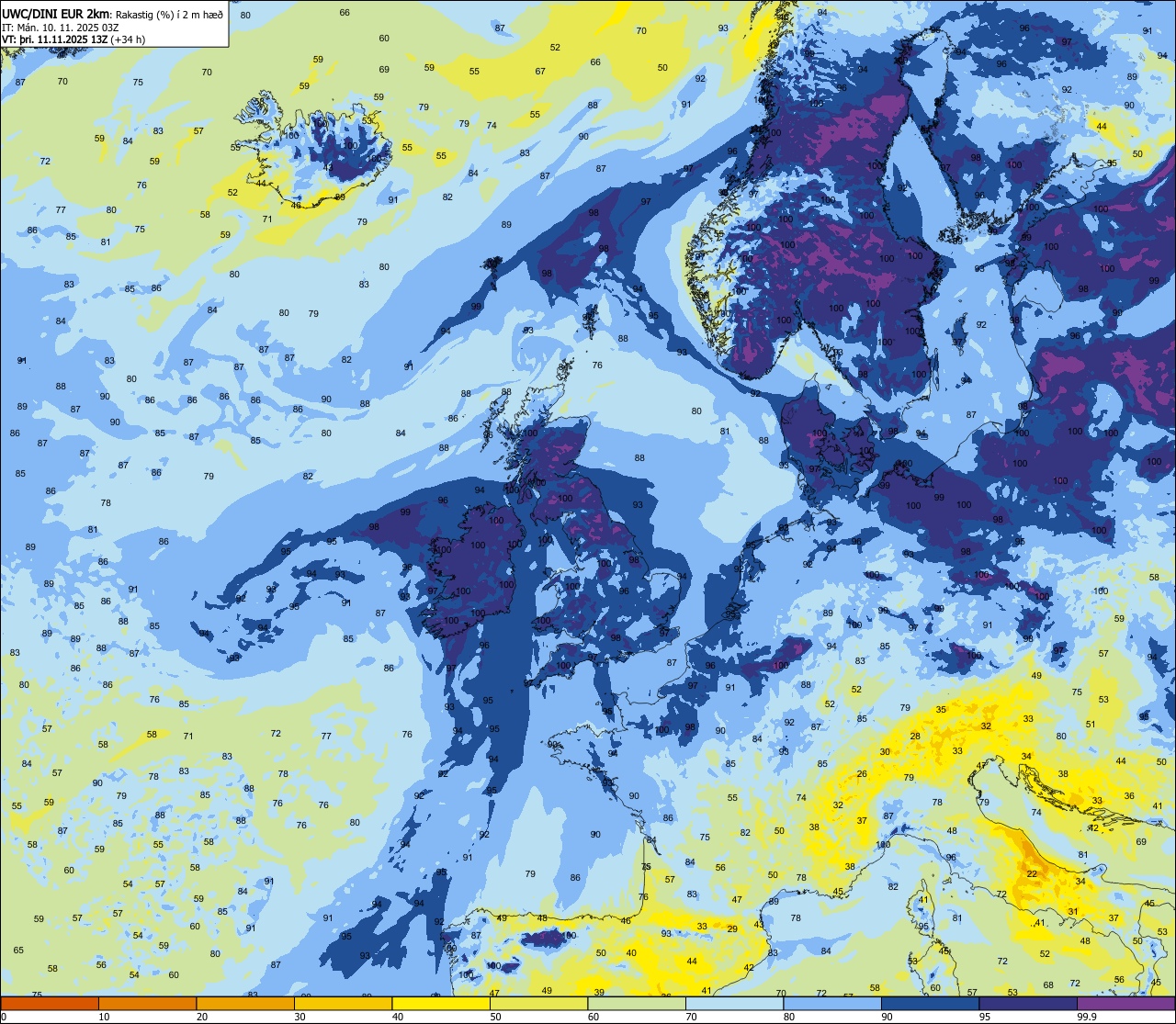Click the 90–95 dark blue legend swatch
The width and height of the screenshot is (1176, 1024).
930,1003
